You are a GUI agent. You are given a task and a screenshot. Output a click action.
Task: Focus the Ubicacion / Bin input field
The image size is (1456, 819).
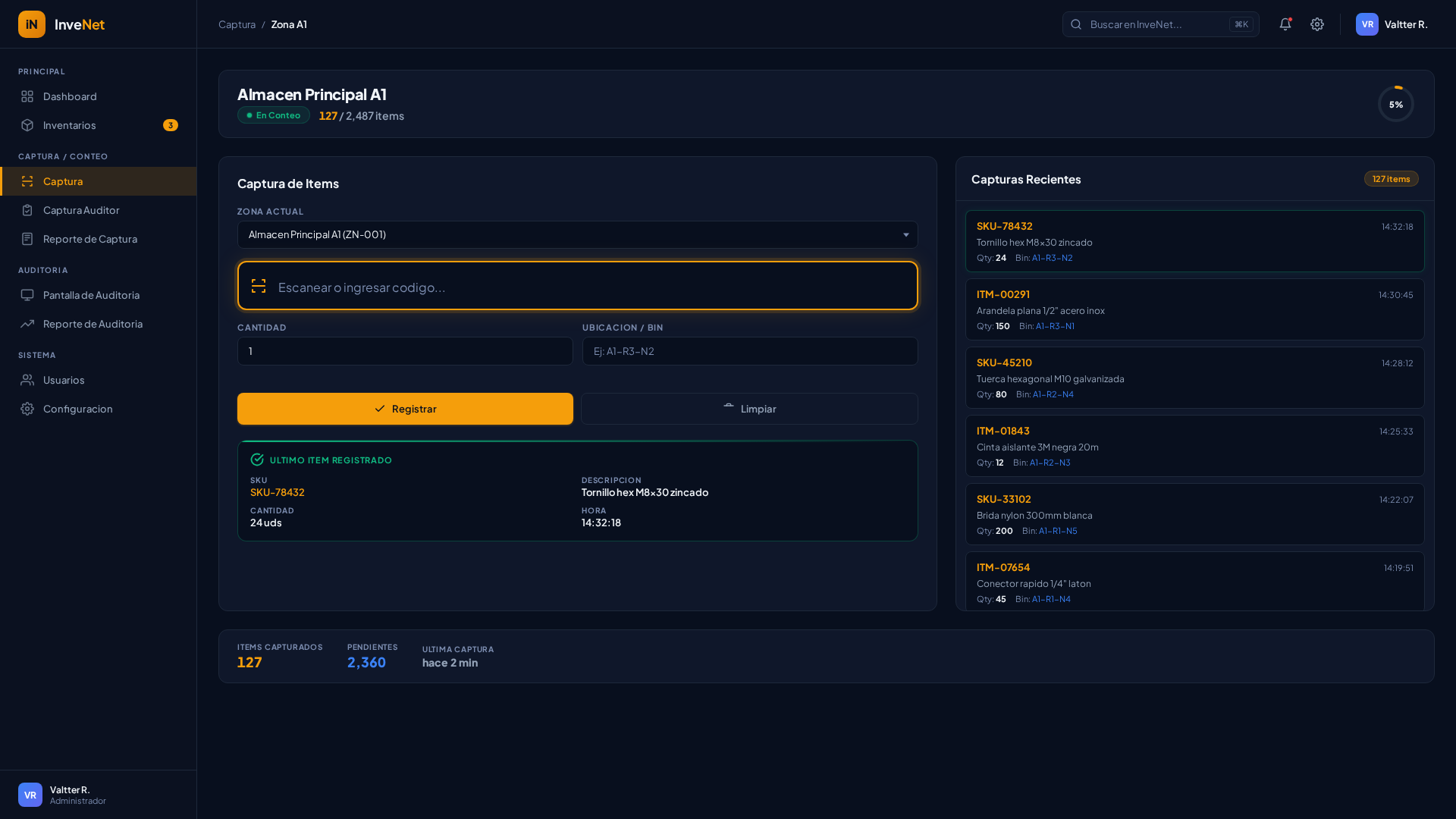point(749,351)
